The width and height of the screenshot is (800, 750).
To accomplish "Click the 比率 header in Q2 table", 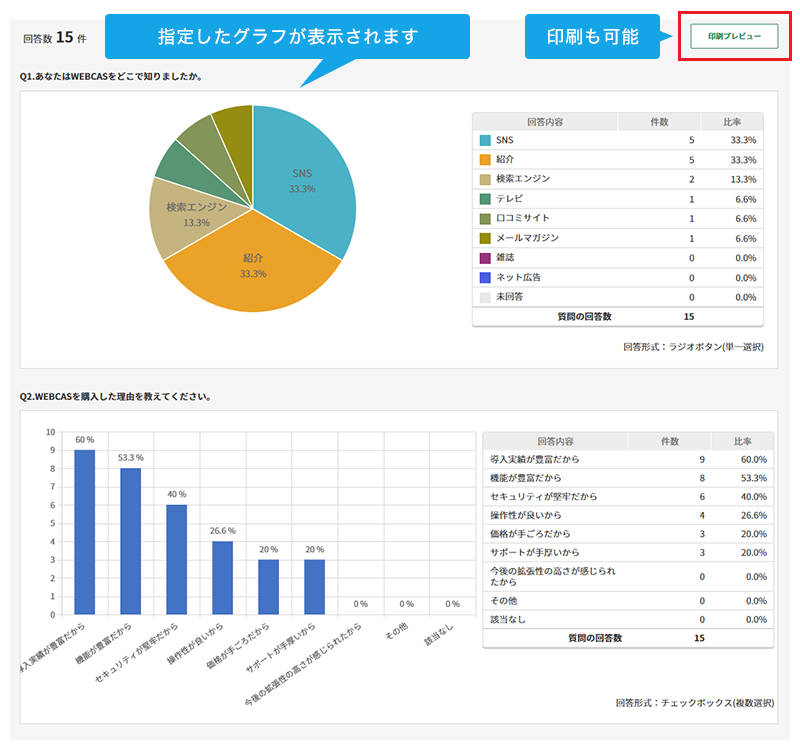I will pos(742,441).
